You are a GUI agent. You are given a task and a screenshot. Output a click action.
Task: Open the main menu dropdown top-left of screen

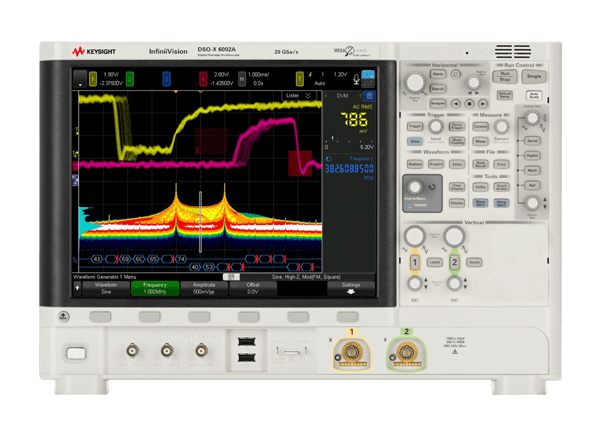click(x=80, y=79)
